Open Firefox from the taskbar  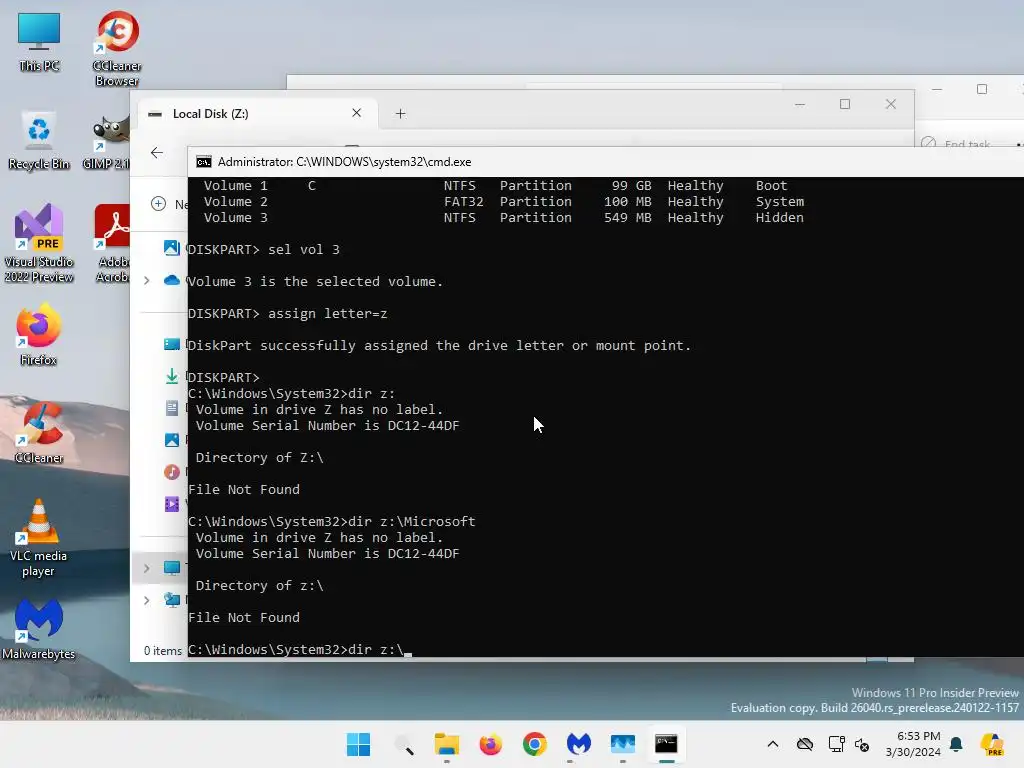tap(490, 744)
